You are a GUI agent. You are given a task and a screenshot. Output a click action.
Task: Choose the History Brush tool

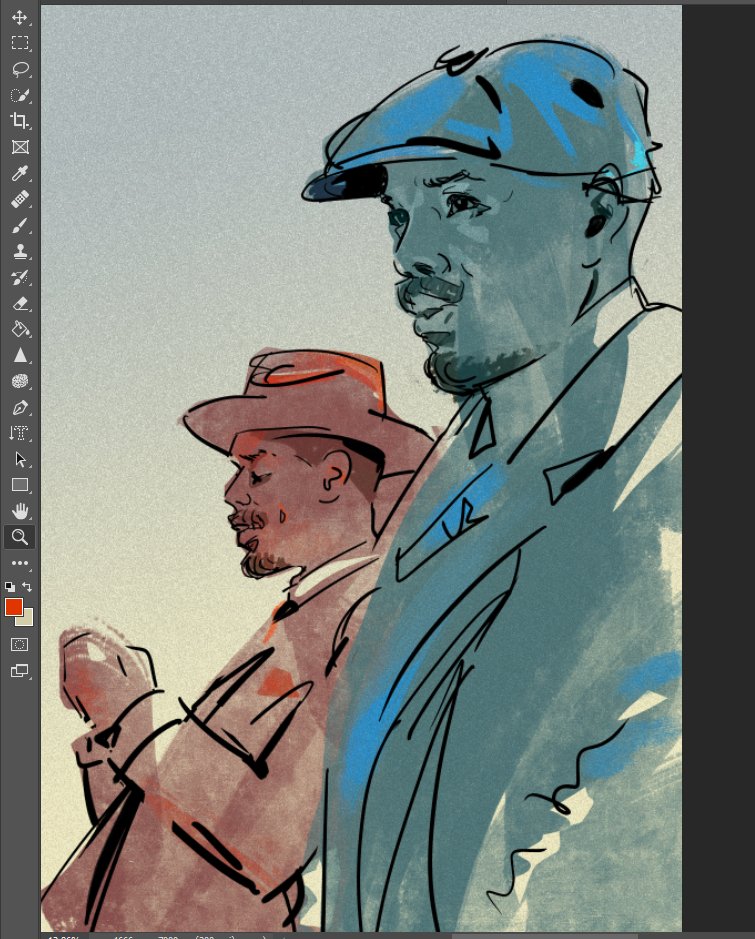tap(19, 277)
